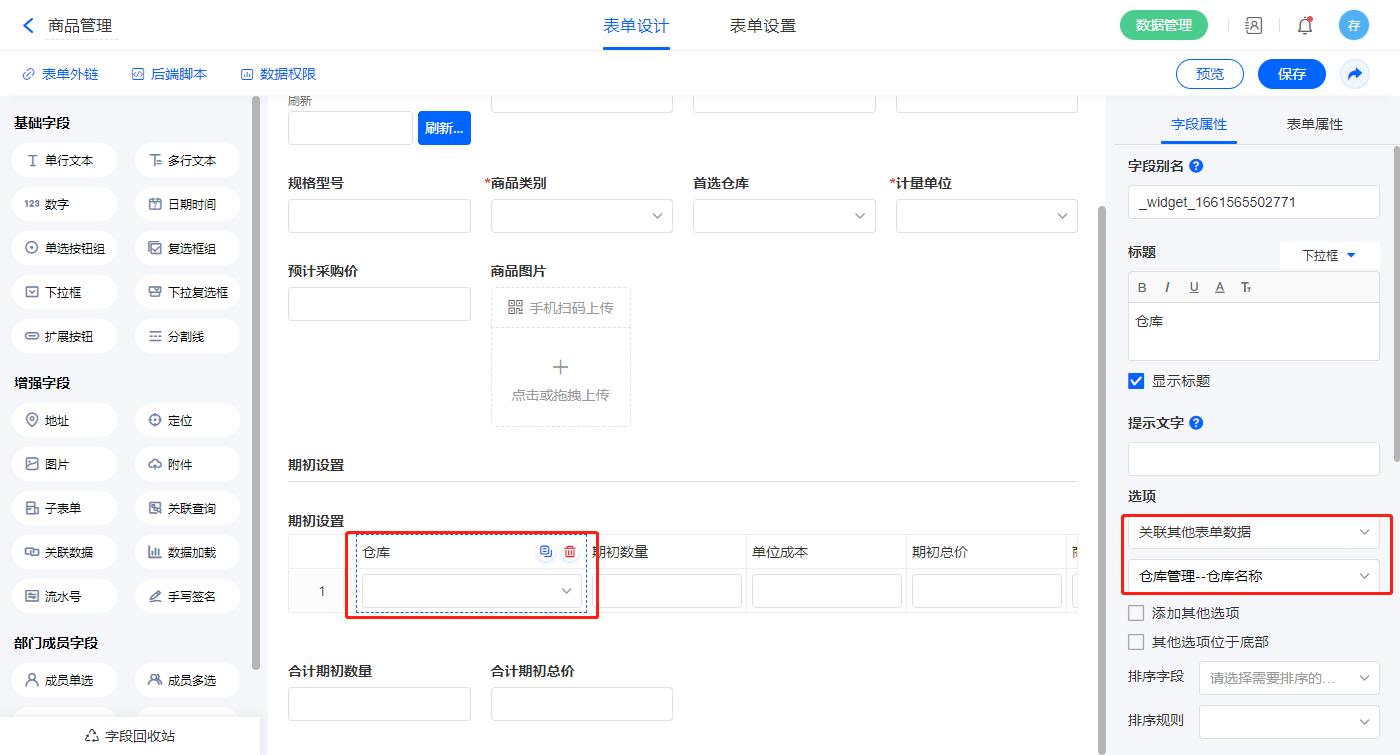The height and width of the screenshot is (755, 1400).
Task: Click the blue 保存 button
Action: click(1291, 74)
